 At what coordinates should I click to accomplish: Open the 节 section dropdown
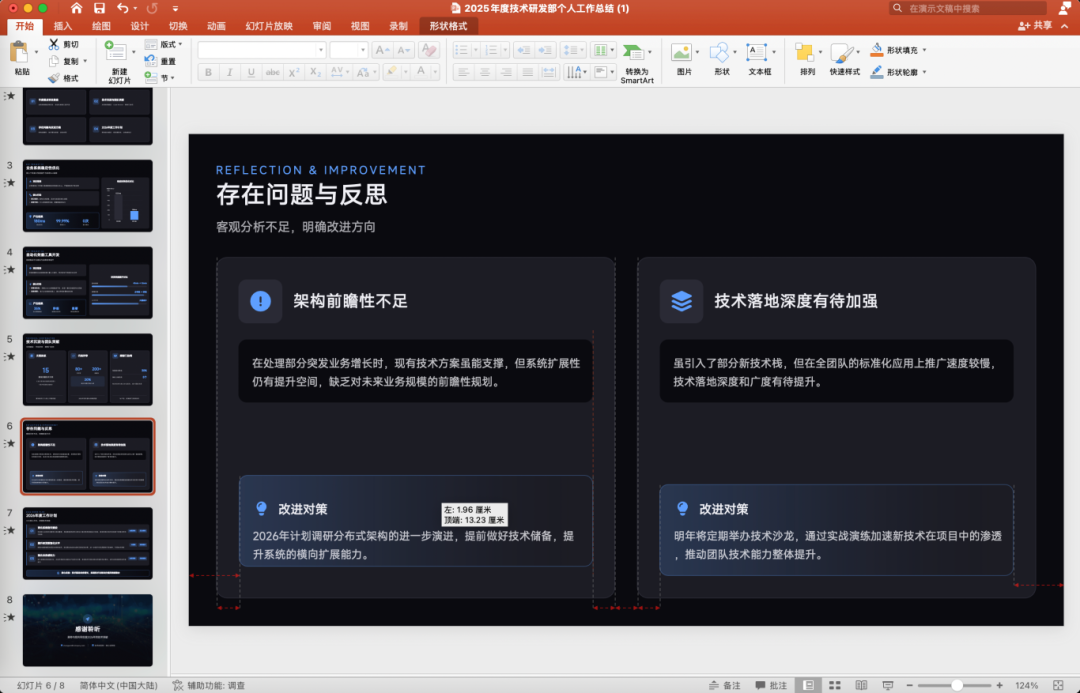coord(159,78)
